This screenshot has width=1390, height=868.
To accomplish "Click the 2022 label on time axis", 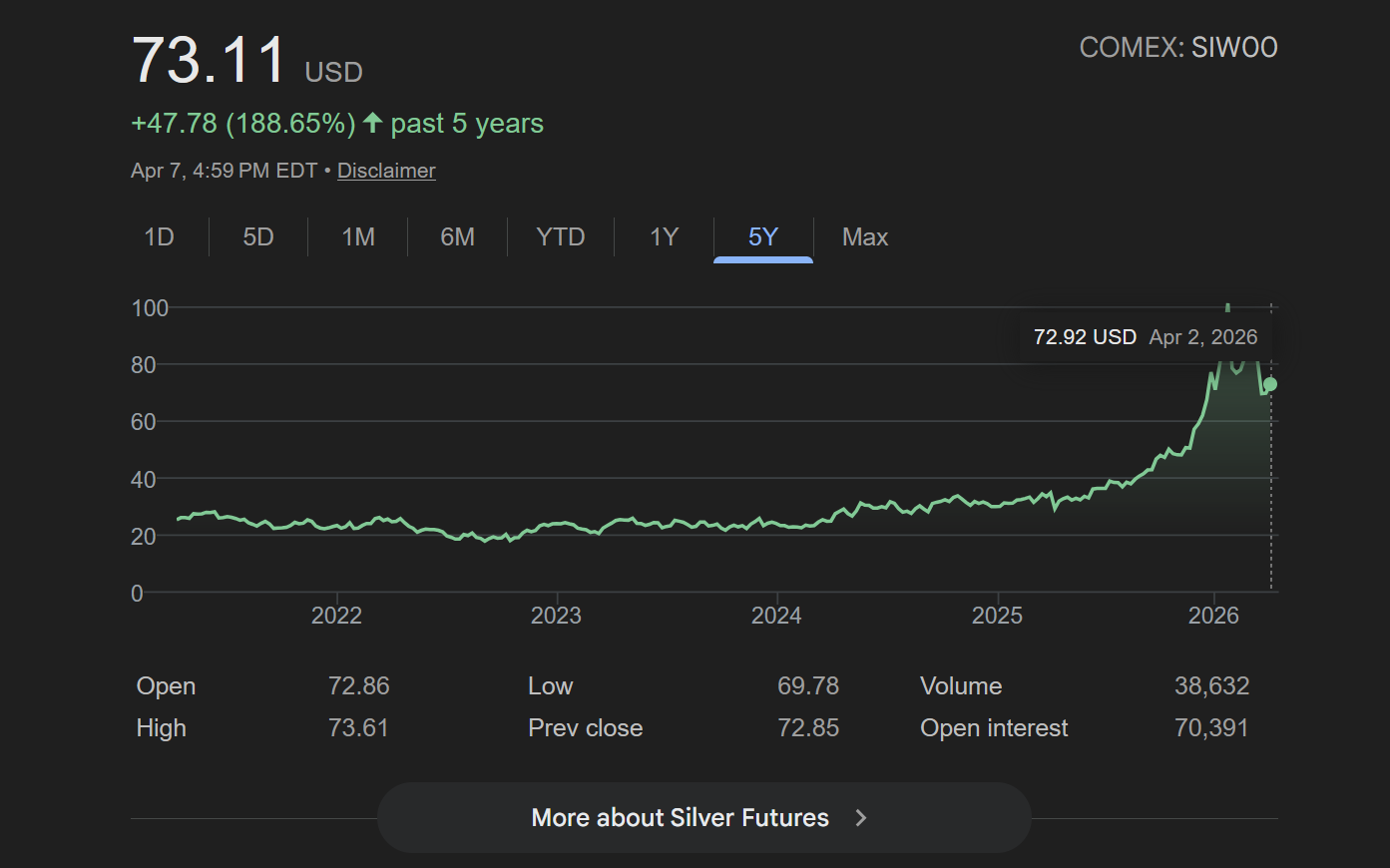I will (336, 616).
